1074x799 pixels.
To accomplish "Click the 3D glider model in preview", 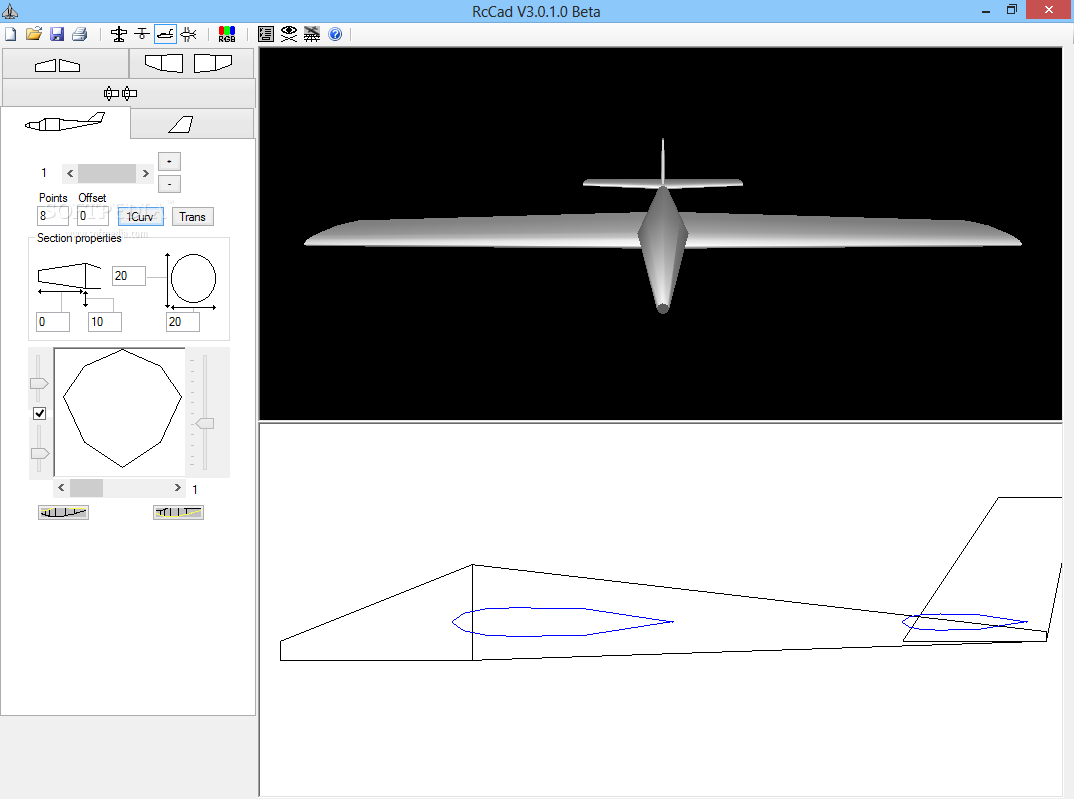I will click(x=662, y=229).
